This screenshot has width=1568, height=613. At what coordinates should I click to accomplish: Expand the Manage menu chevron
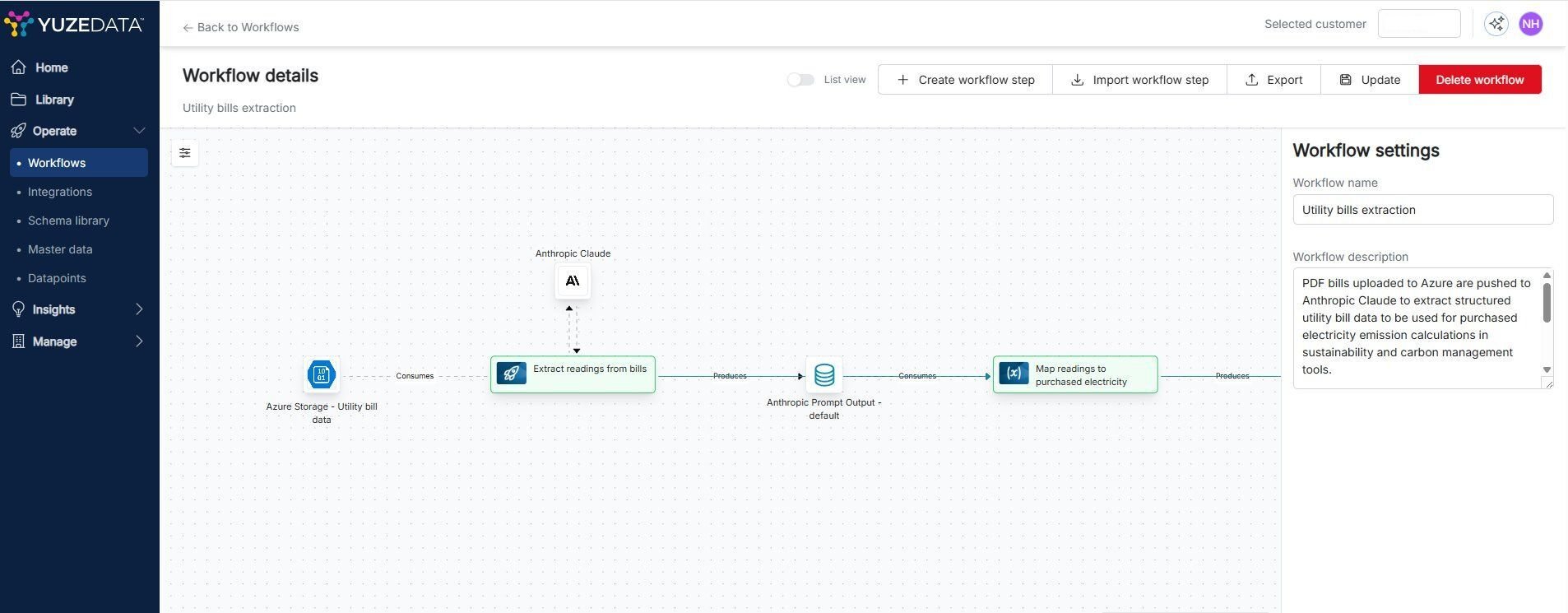[x=139, y=341]
